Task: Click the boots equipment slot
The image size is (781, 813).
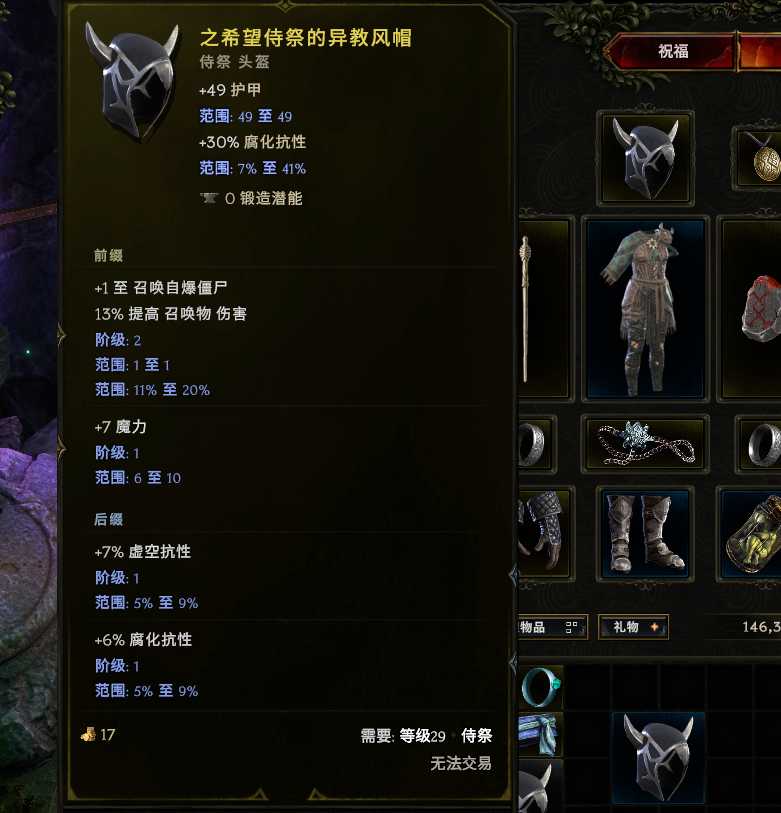Action: [x=645, y=534]
